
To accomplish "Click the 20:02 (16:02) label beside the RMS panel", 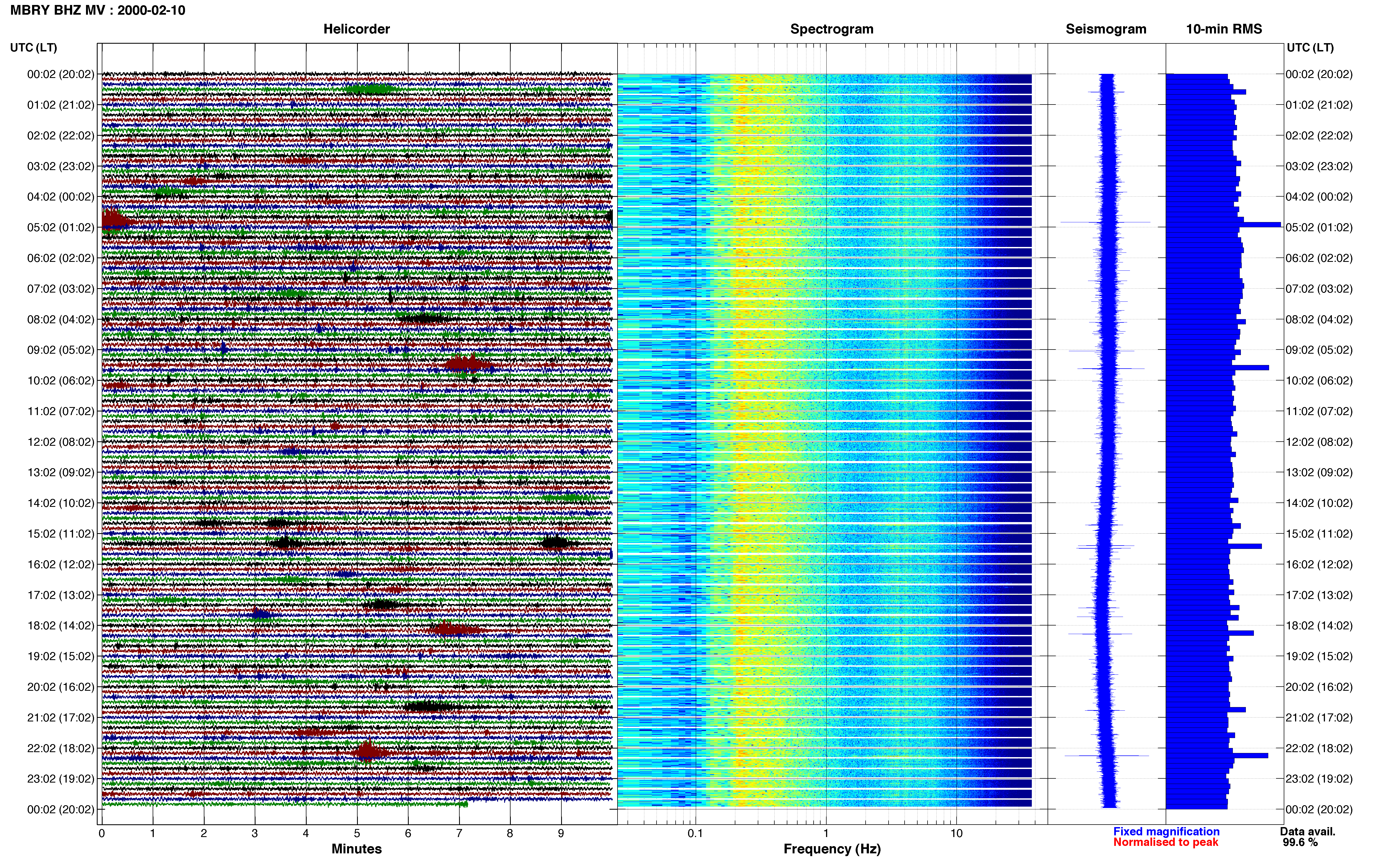I will [x=1319, y=687].
